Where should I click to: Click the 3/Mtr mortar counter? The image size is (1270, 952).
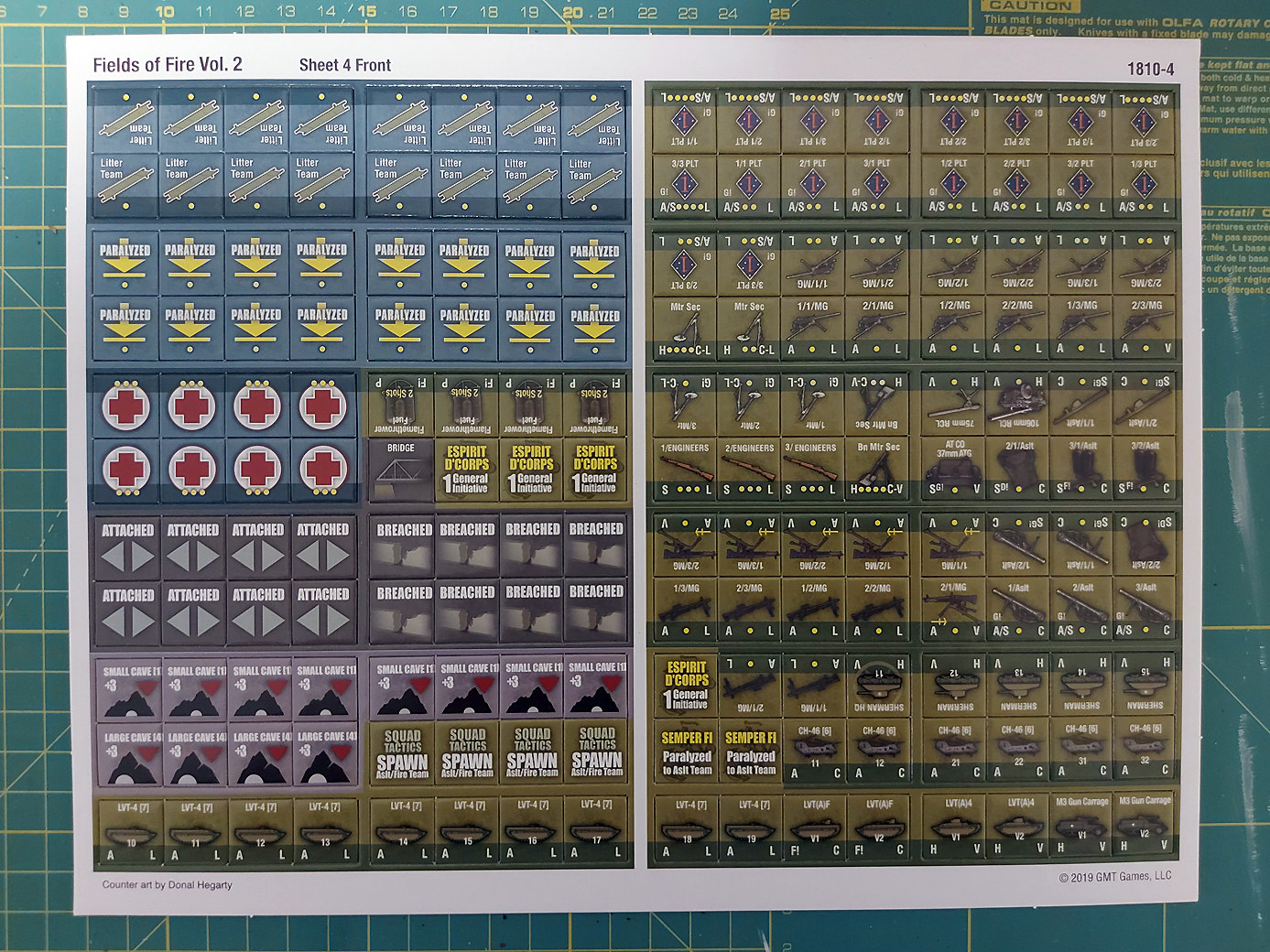(687, 405)
